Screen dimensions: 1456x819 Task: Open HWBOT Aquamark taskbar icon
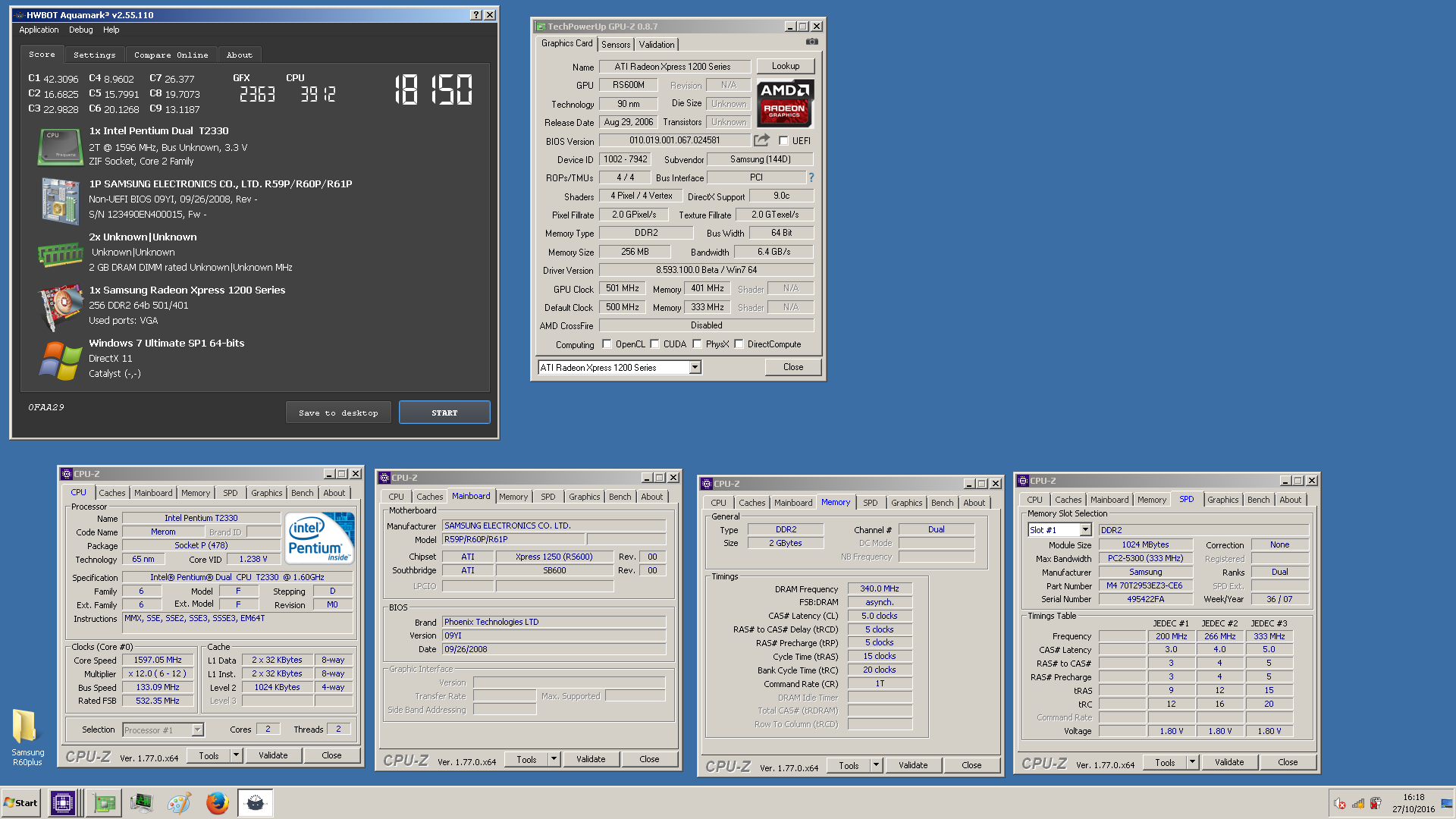(256, 802)
